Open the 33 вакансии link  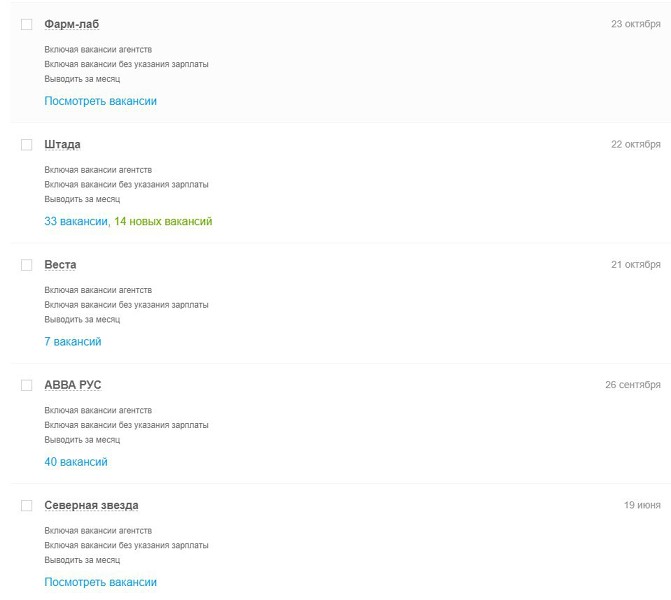click(75, 222)
